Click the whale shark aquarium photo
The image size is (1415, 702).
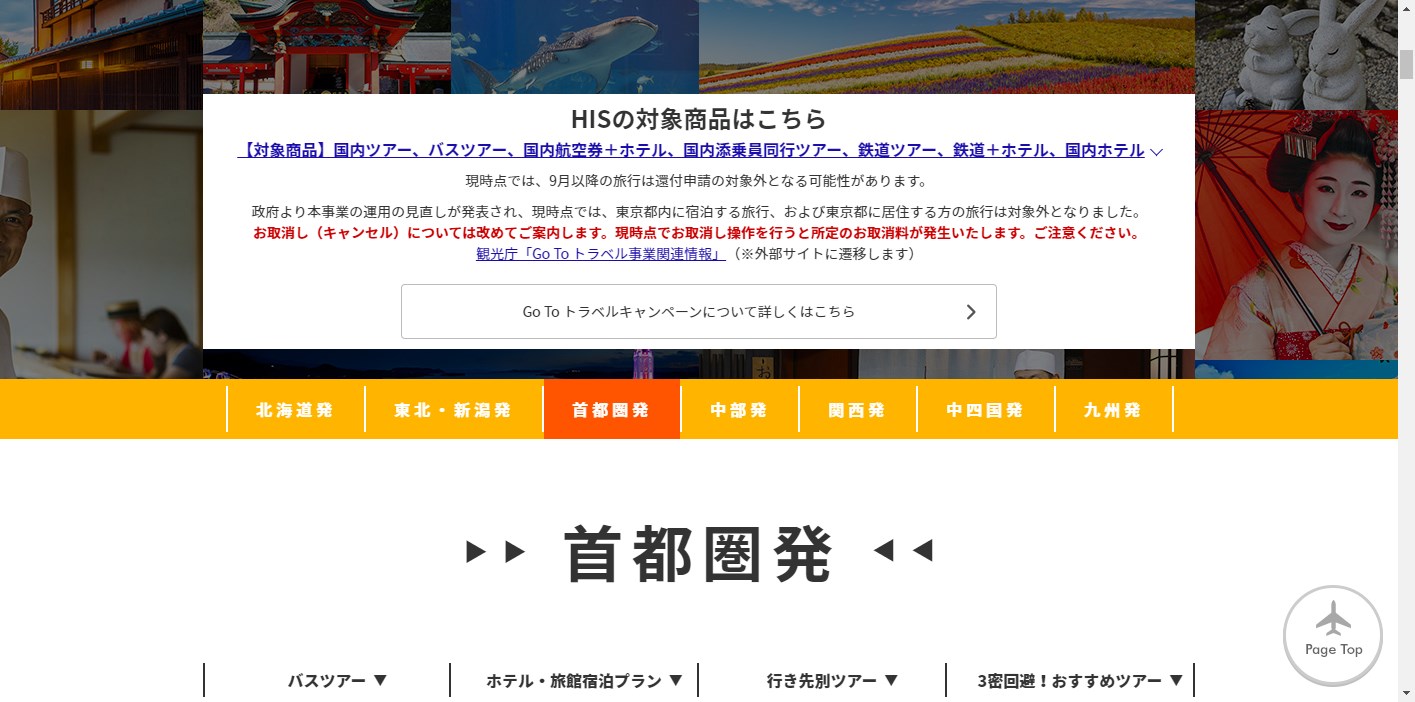pyautogui.click(x=575, y=47)
